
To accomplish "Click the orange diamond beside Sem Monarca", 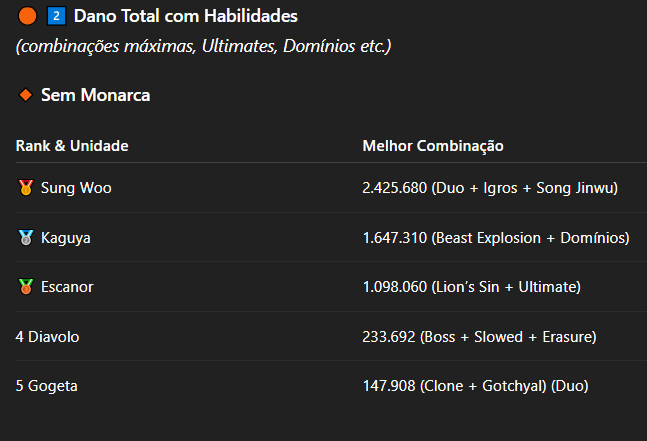I will (x=26, y=96).
